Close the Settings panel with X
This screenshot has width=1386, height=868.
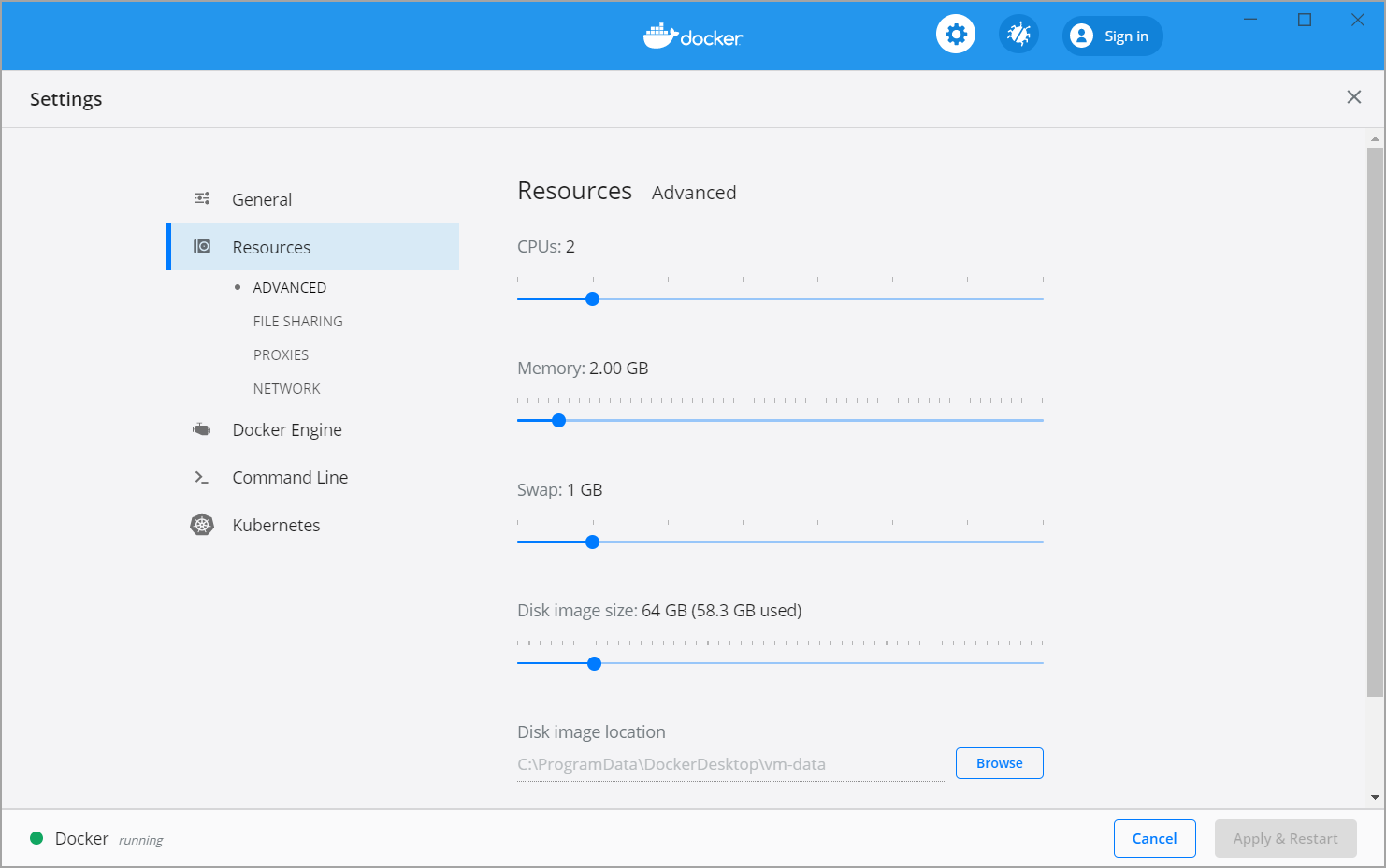click(1353, 97)
